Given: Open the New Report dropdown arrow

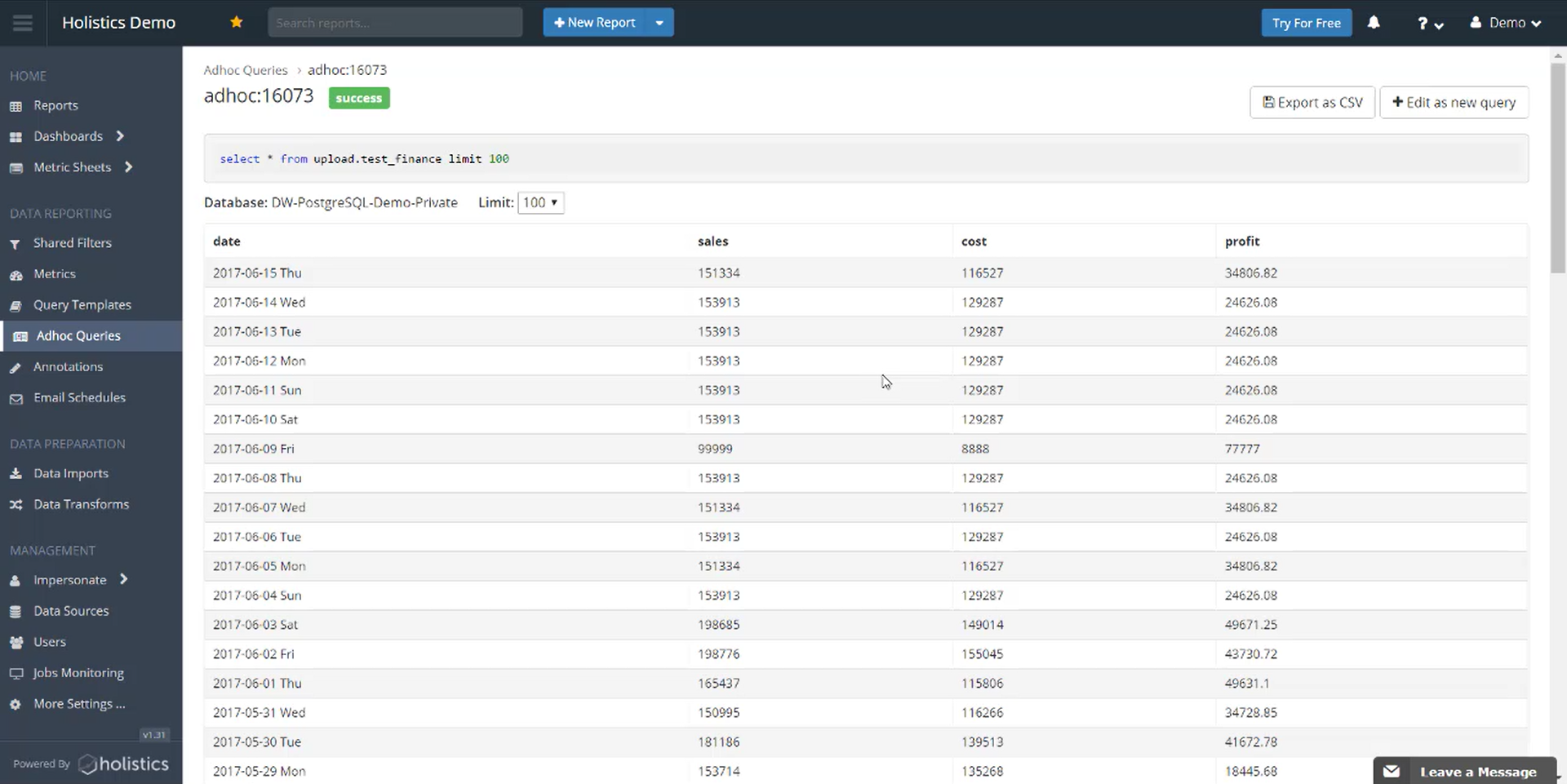Looking at the screenshot, I should click(659, 23).
